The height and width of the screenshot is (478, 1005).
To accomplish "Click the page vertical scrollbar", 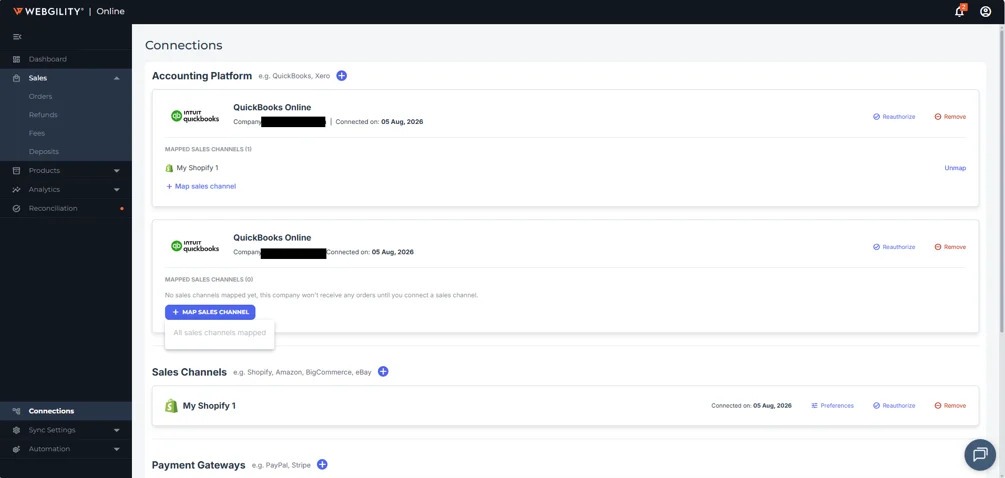I will click(x=1002, y=179).
